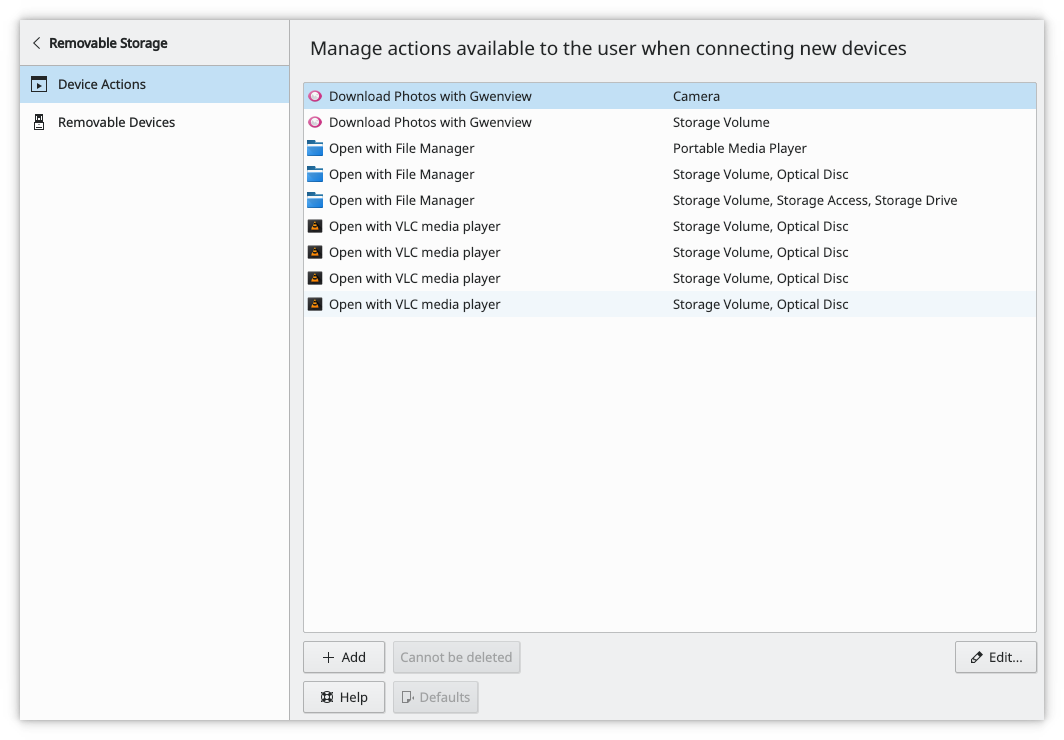Open the Edit dialog for the selected action

996,657
